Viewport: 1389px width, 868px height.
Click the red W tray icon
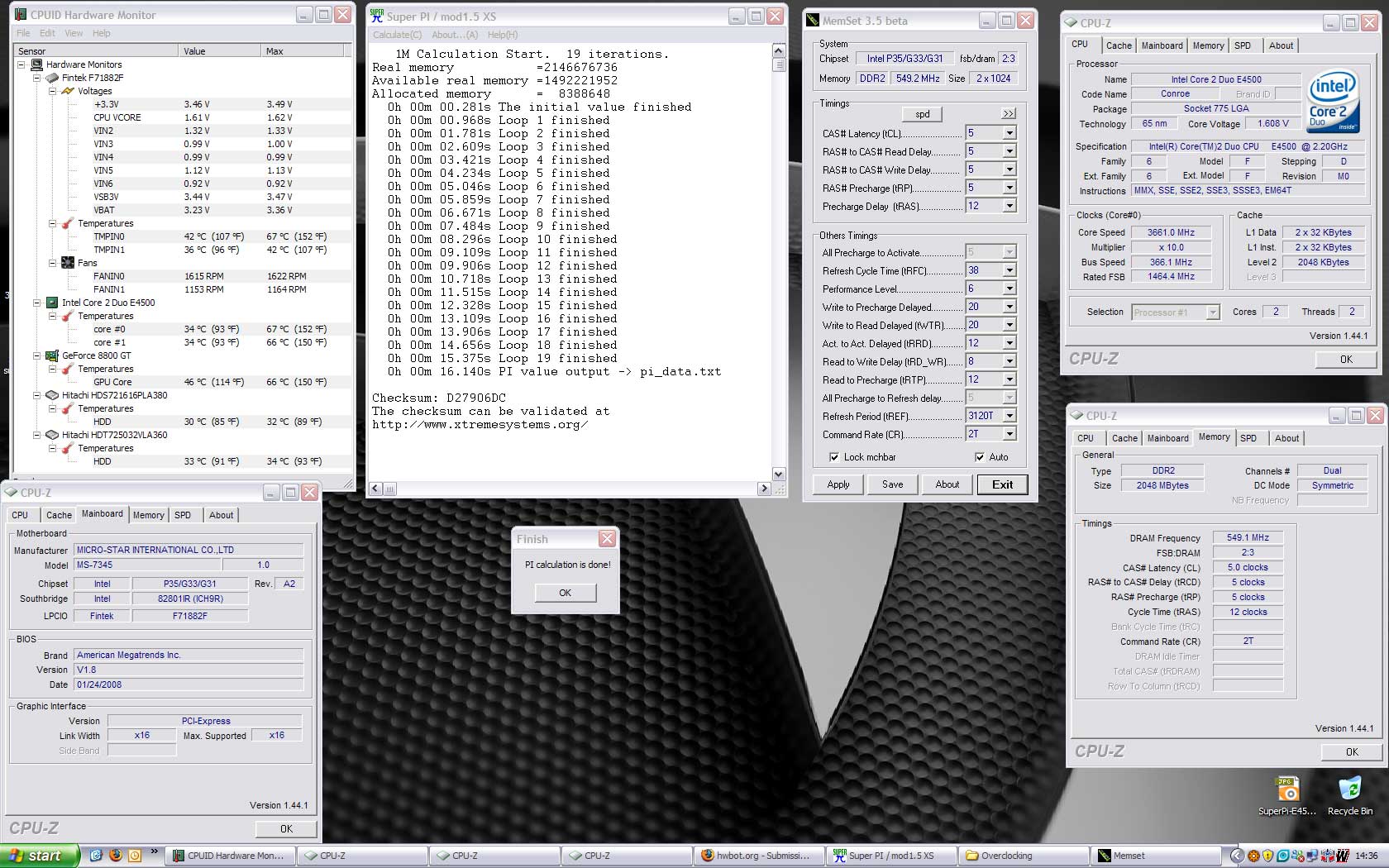1342,856
